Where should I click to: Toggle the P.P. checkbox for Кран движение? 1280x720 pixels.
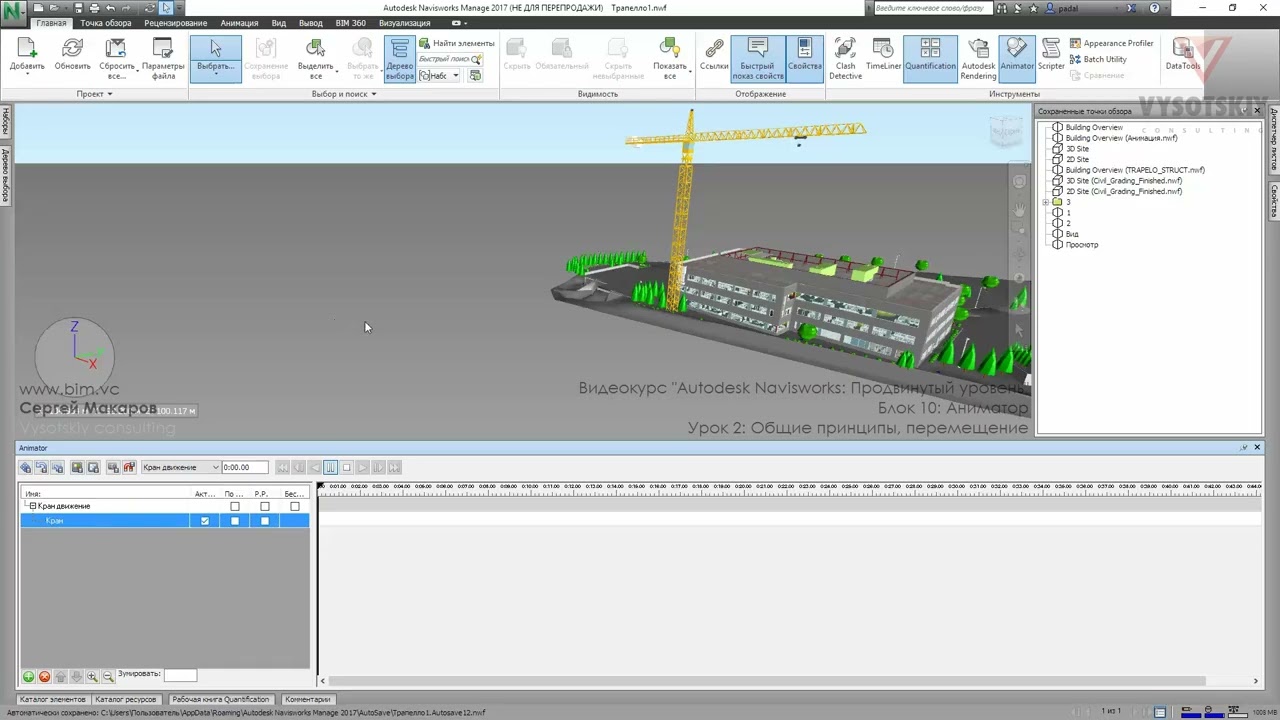click(x=265, y=506)
